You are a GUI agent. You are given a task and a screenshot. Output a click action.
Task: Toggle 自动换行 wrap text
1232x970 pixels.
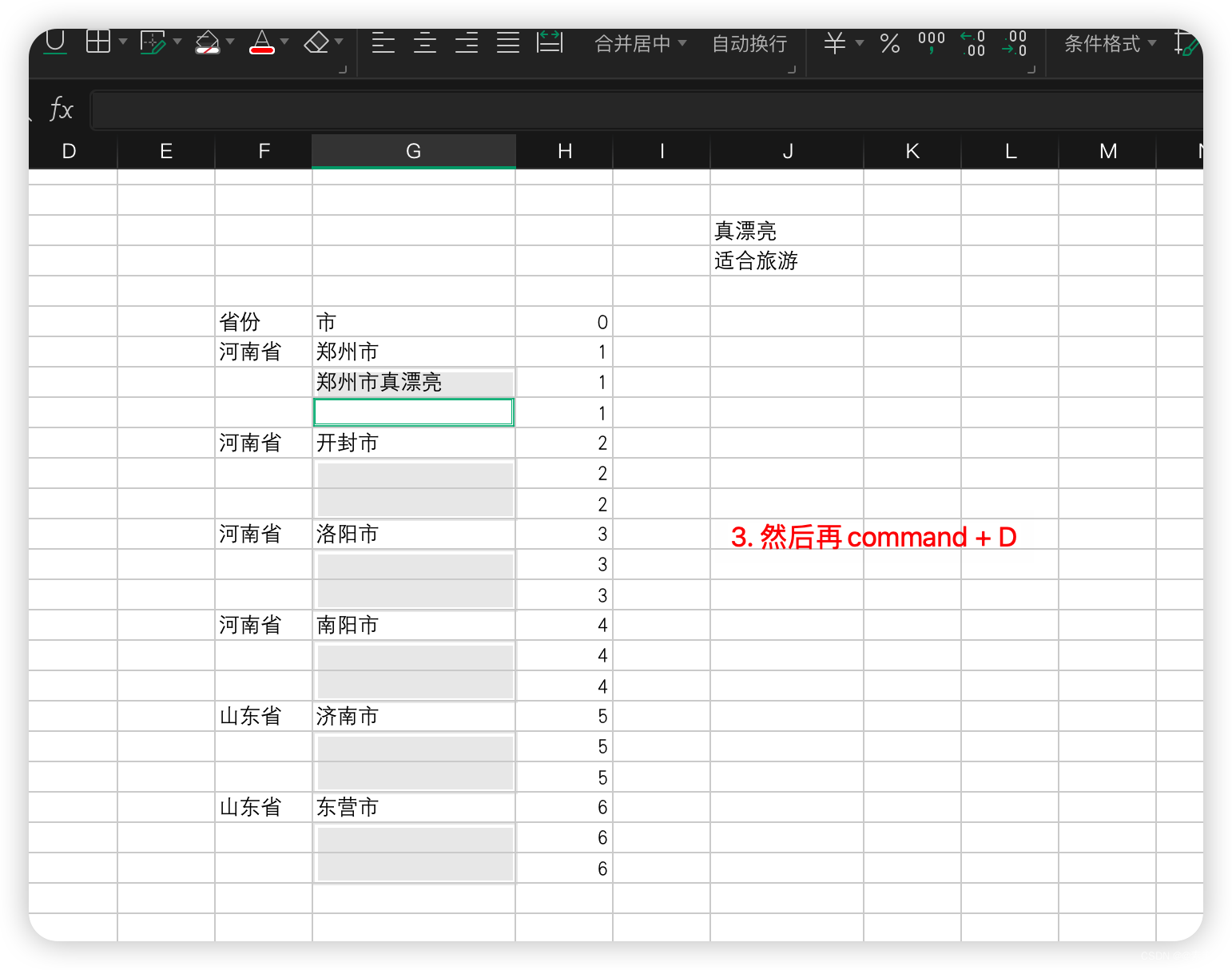click(x=749, y=43)
